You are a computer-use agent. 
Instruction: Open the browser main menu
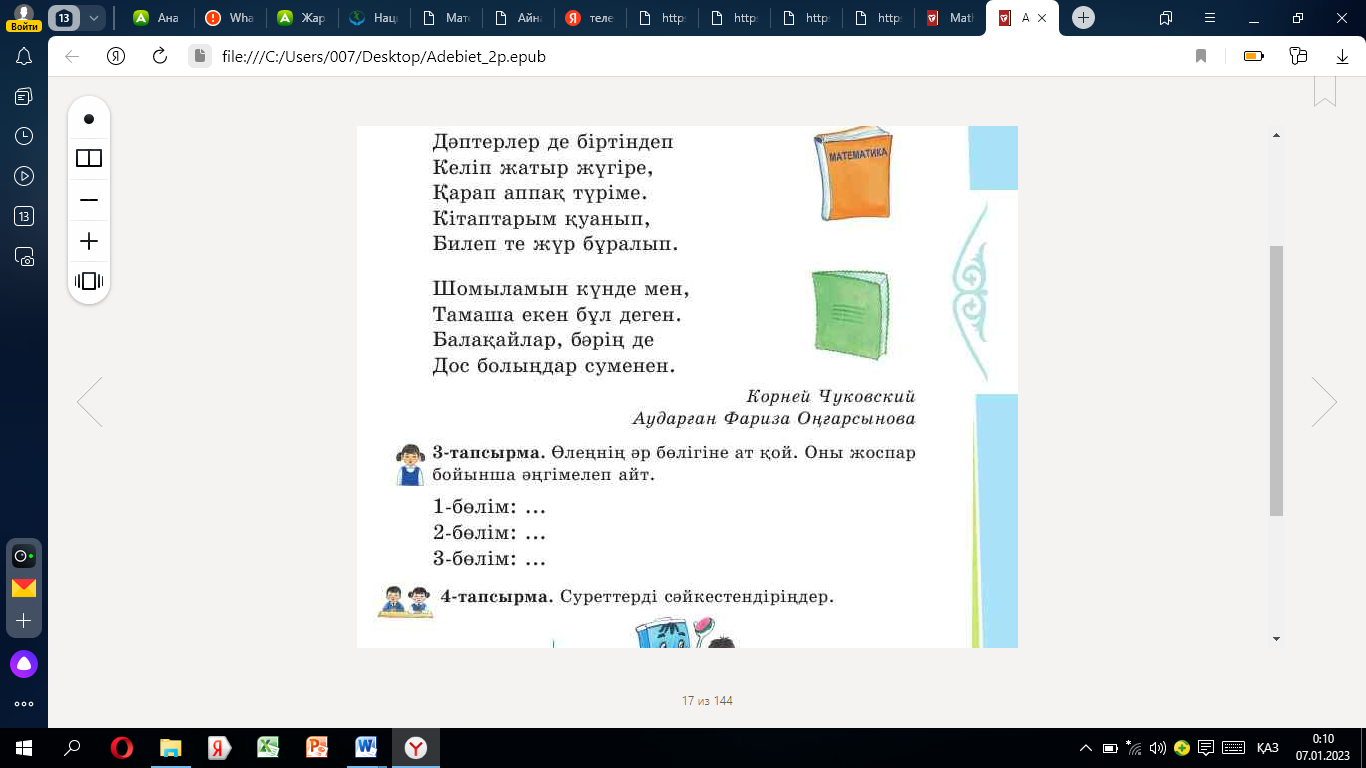(1211, 18)
